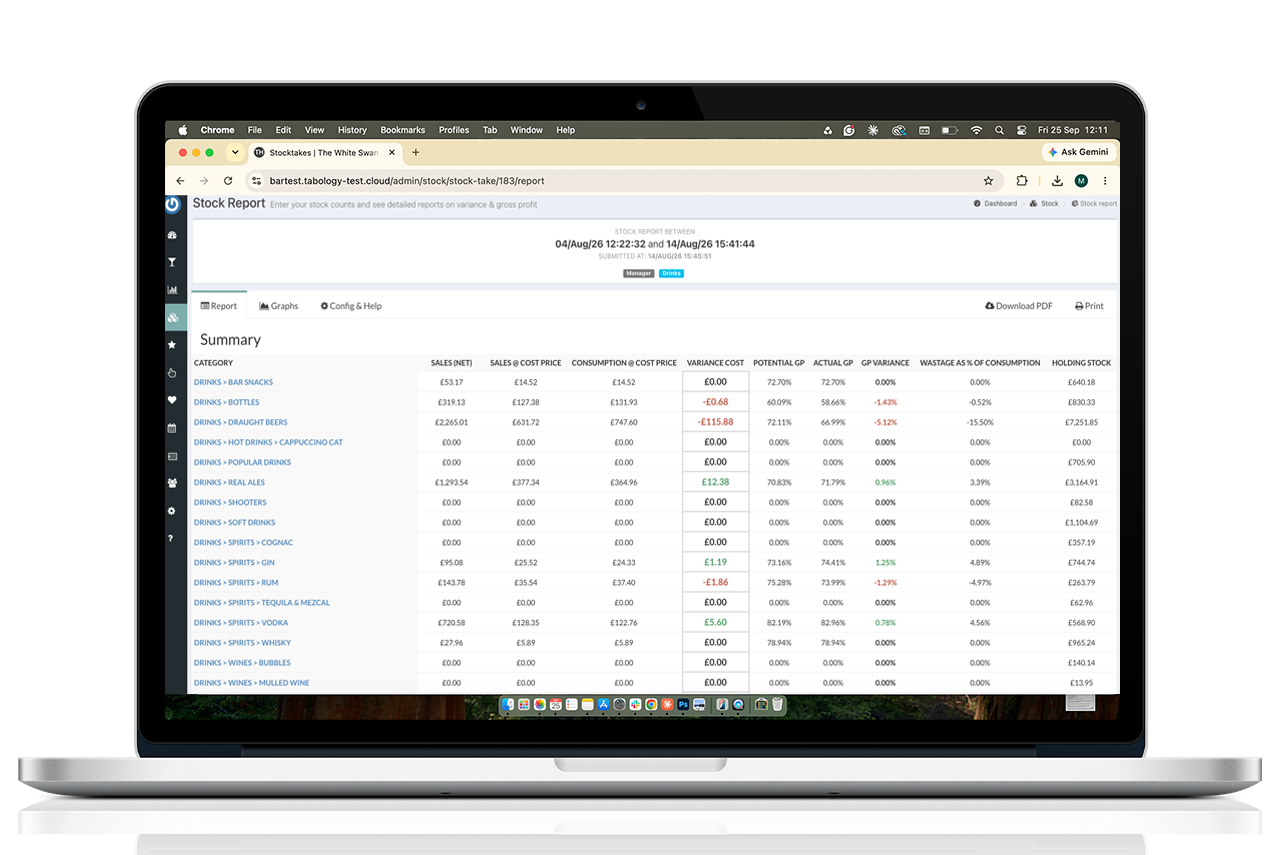Open the Chrome extensions puzzle icon
Screen dimensions: 1280x855
point(1021,181)
